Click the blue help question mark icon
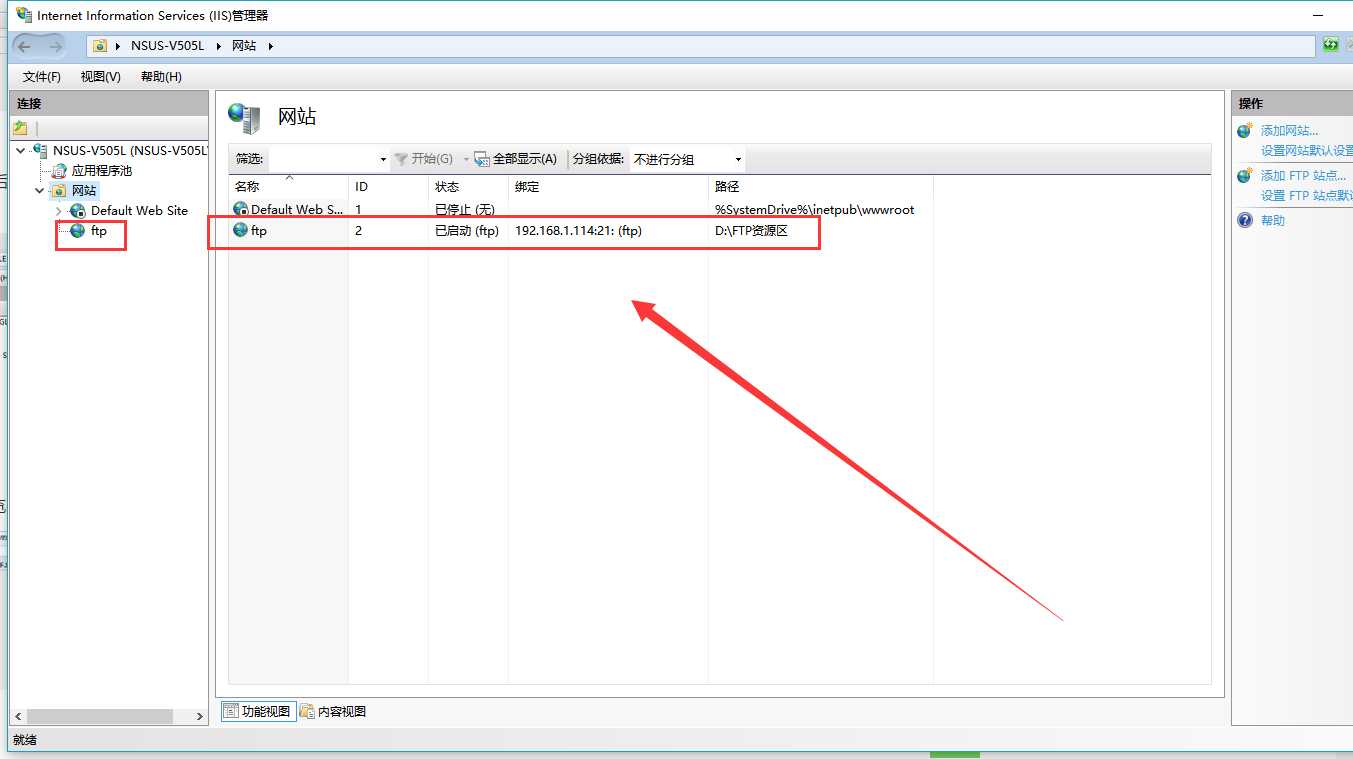1353x759 pixels. coord(1245,220)
